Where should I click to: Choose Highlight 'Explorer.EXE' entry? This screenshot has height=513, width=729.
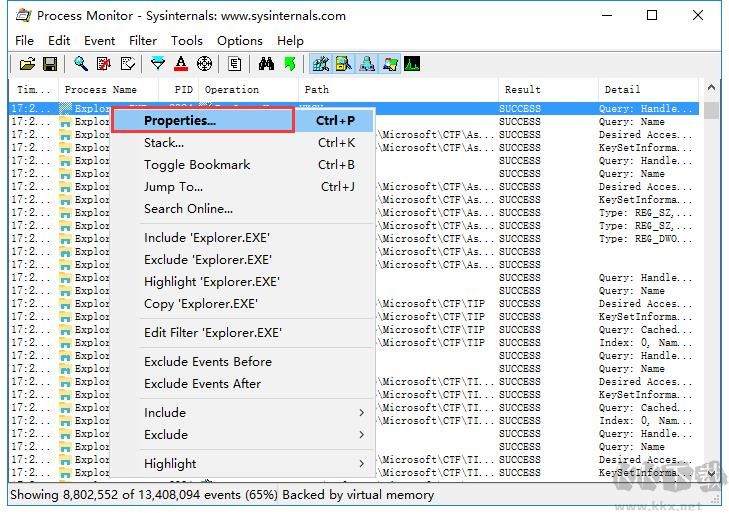pos(242,282)
